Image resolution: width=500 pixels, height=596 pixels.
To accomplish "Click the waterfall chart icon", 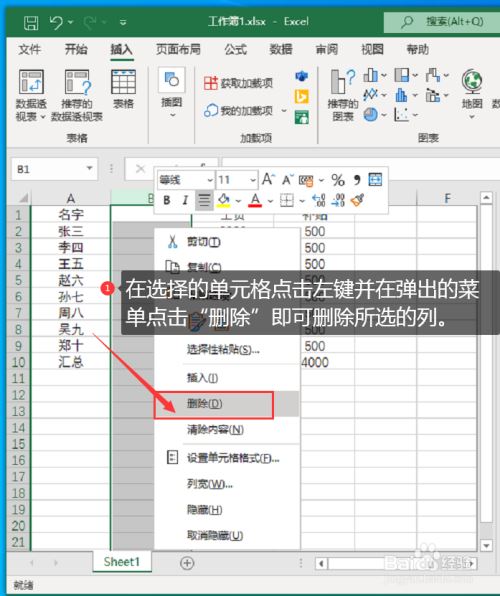I will pos(433,75).
